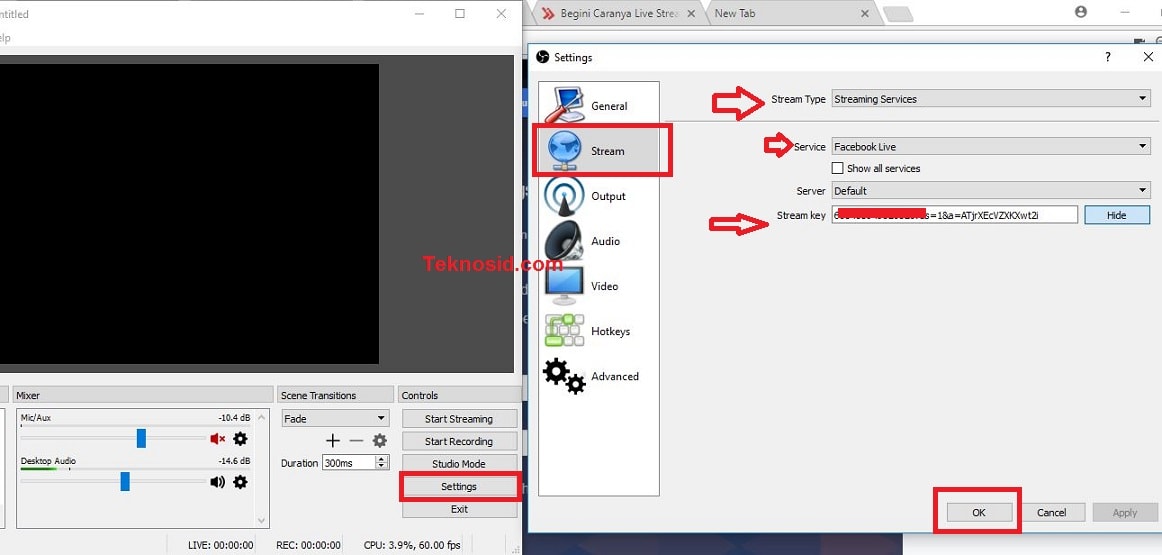Open Hotkeys settings category
This screenshot has height=555, width=1162.
(598, 331)
